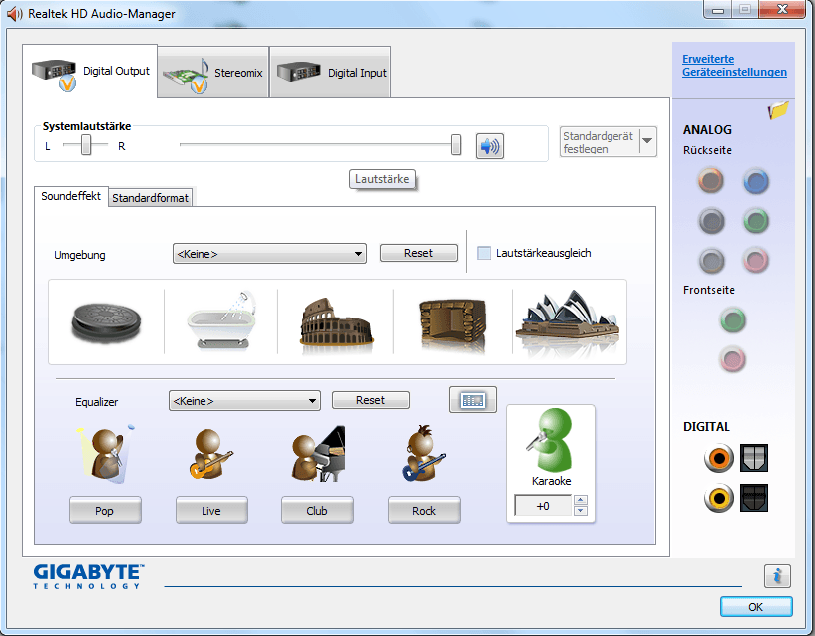Screen dimensions: 815x636
Task: Minimize the Realtek HD Audio-Manager window
Action: click(x=718, y=9)
